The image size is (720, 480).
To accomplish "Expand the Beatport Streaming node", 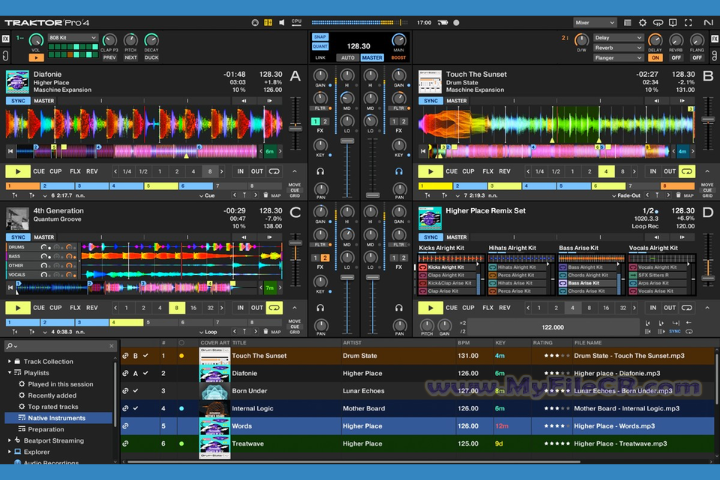I will tap(9, 440).
